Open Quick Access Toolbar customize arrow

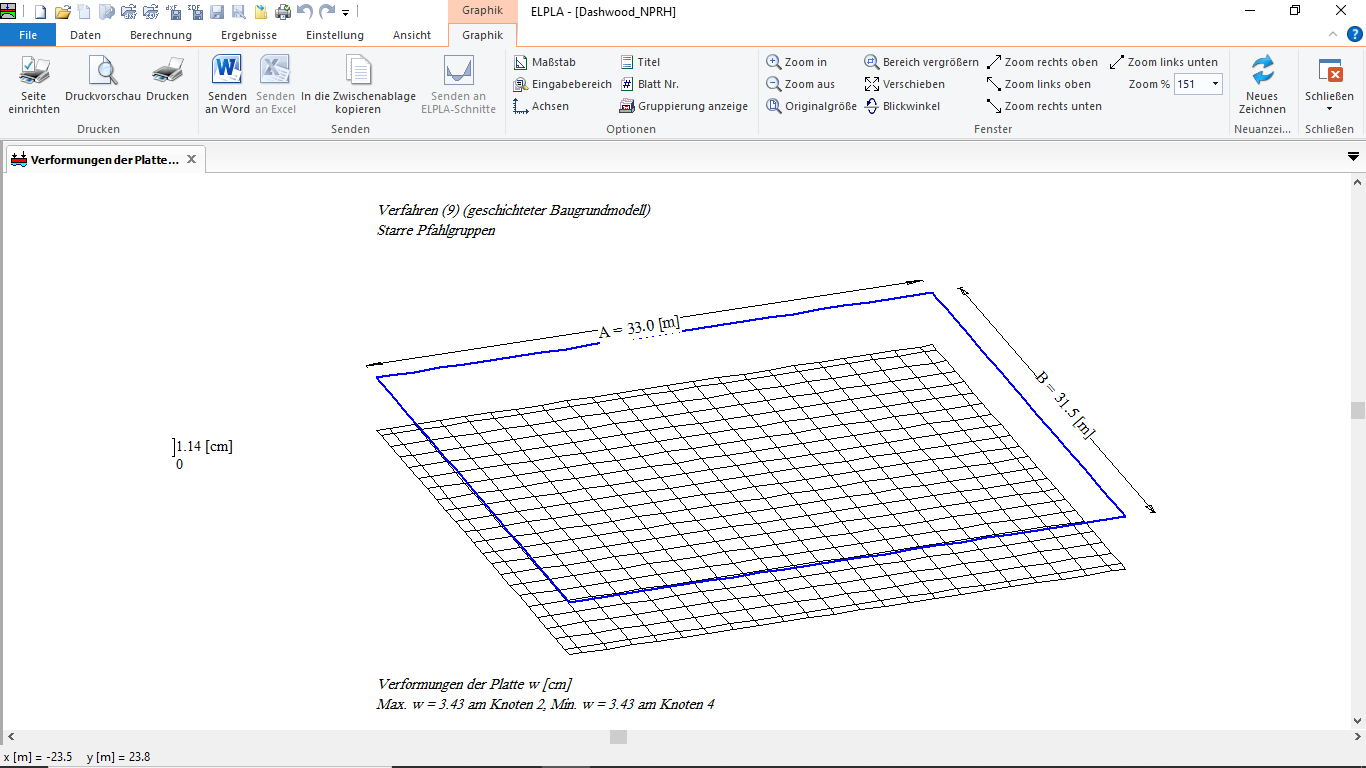click(x=346, y=13)
